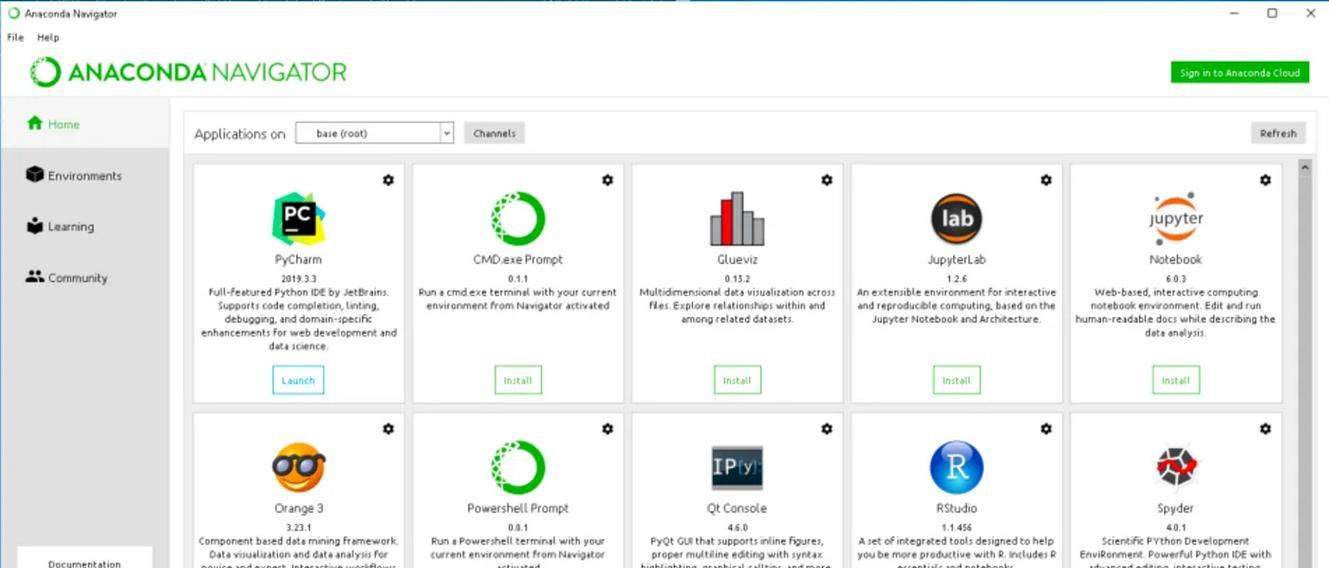This screenshot has width=1329, height=568.
Task: Sign in to Anaconda Cloud
Action: tap(1240, 72)
